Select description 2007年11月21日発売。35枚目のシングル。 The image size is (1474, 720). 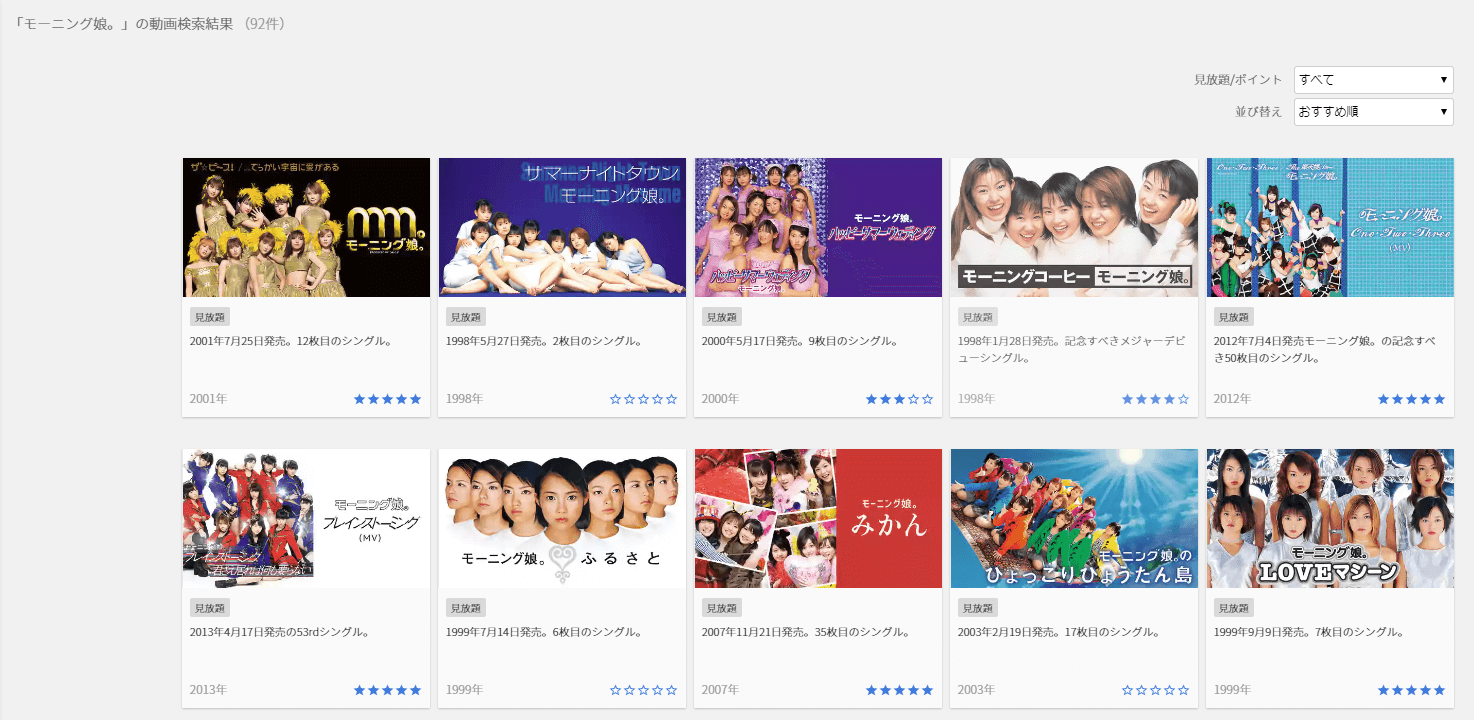pyautogui.click(x=806, y=633)
